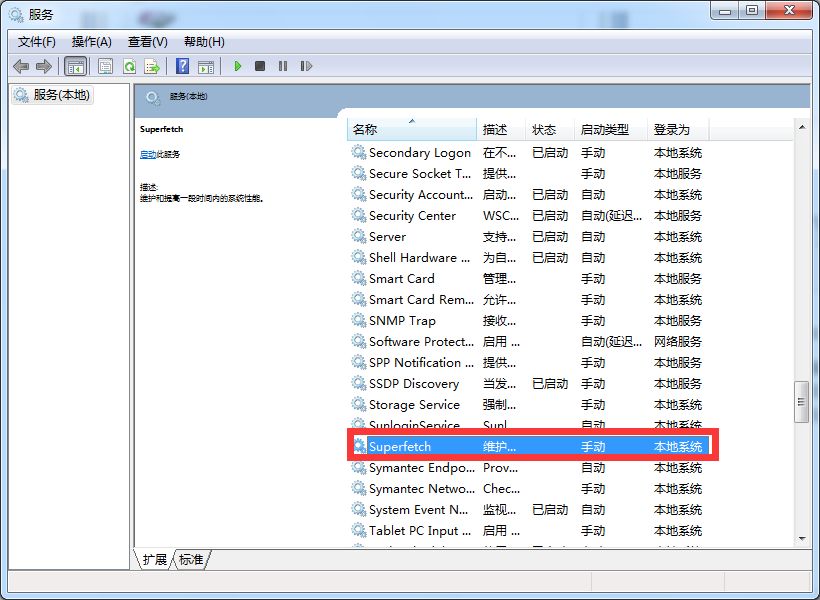Sort by the 描述 column header
The image size is (820, 600).
coord(501,129)
